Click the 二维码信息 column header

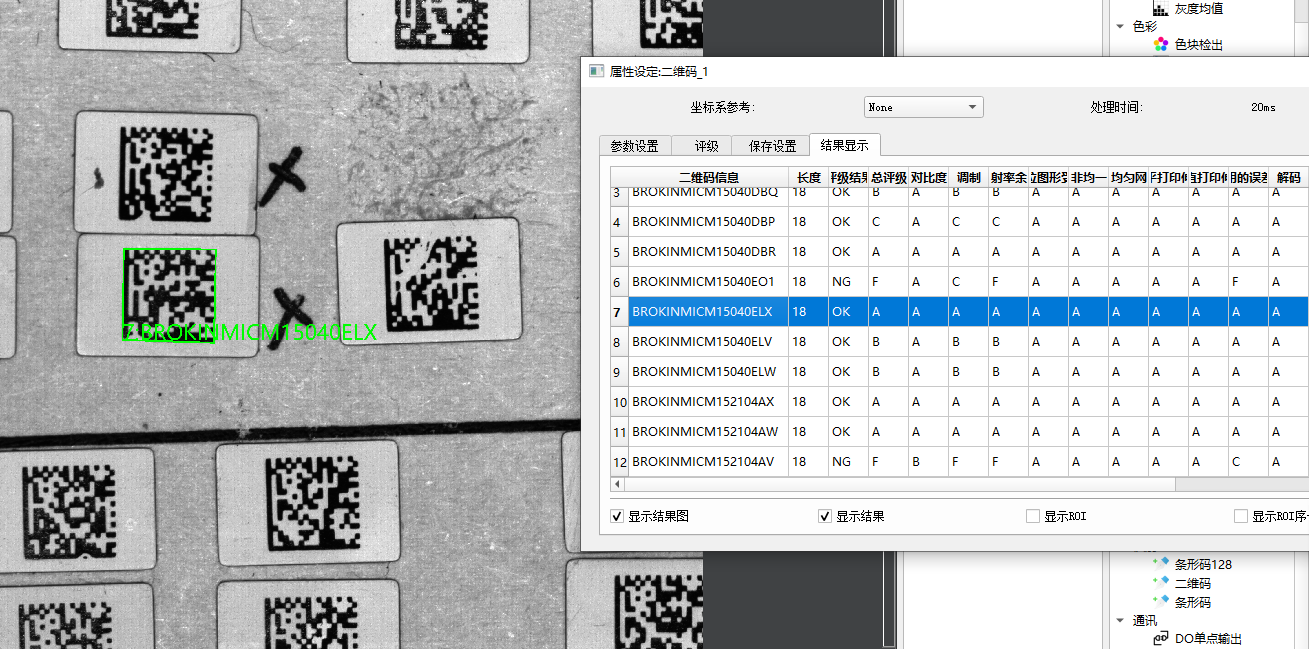click(x=708, y=177)
